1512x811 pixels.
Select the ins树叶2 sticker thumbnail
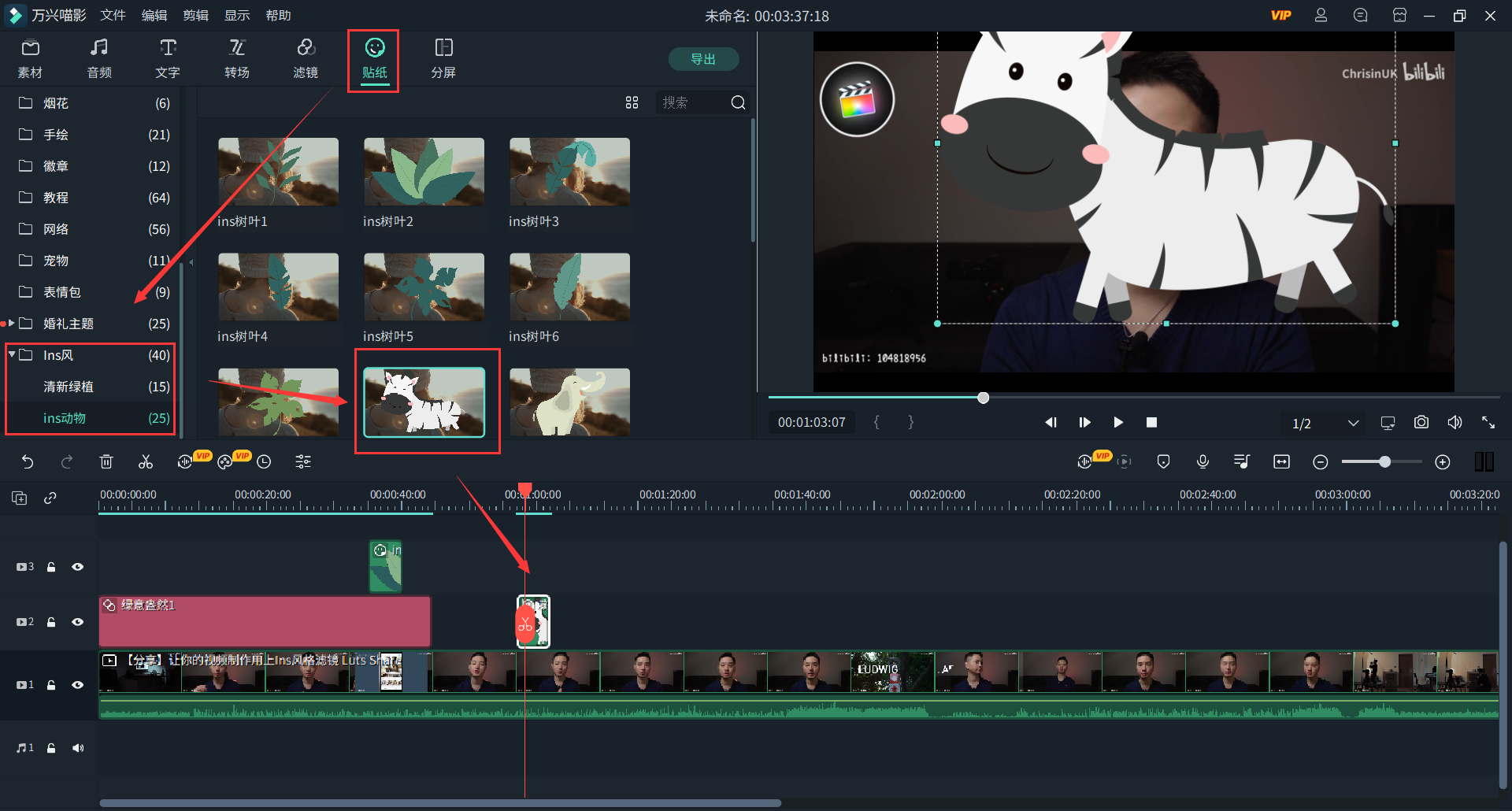424,172
